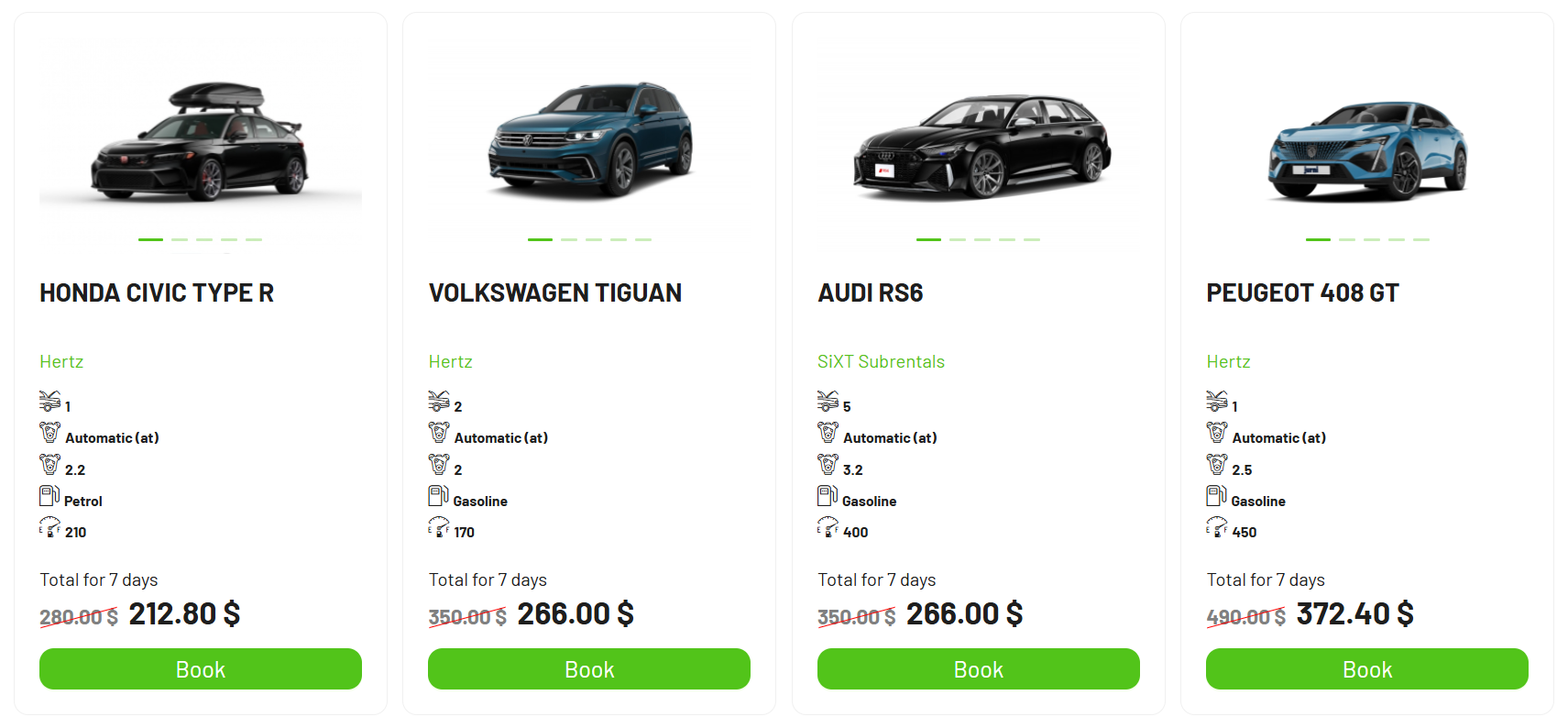
Task: Click engine icon beside 2.5 on Peugeot card
Action: coord(1216,465)
